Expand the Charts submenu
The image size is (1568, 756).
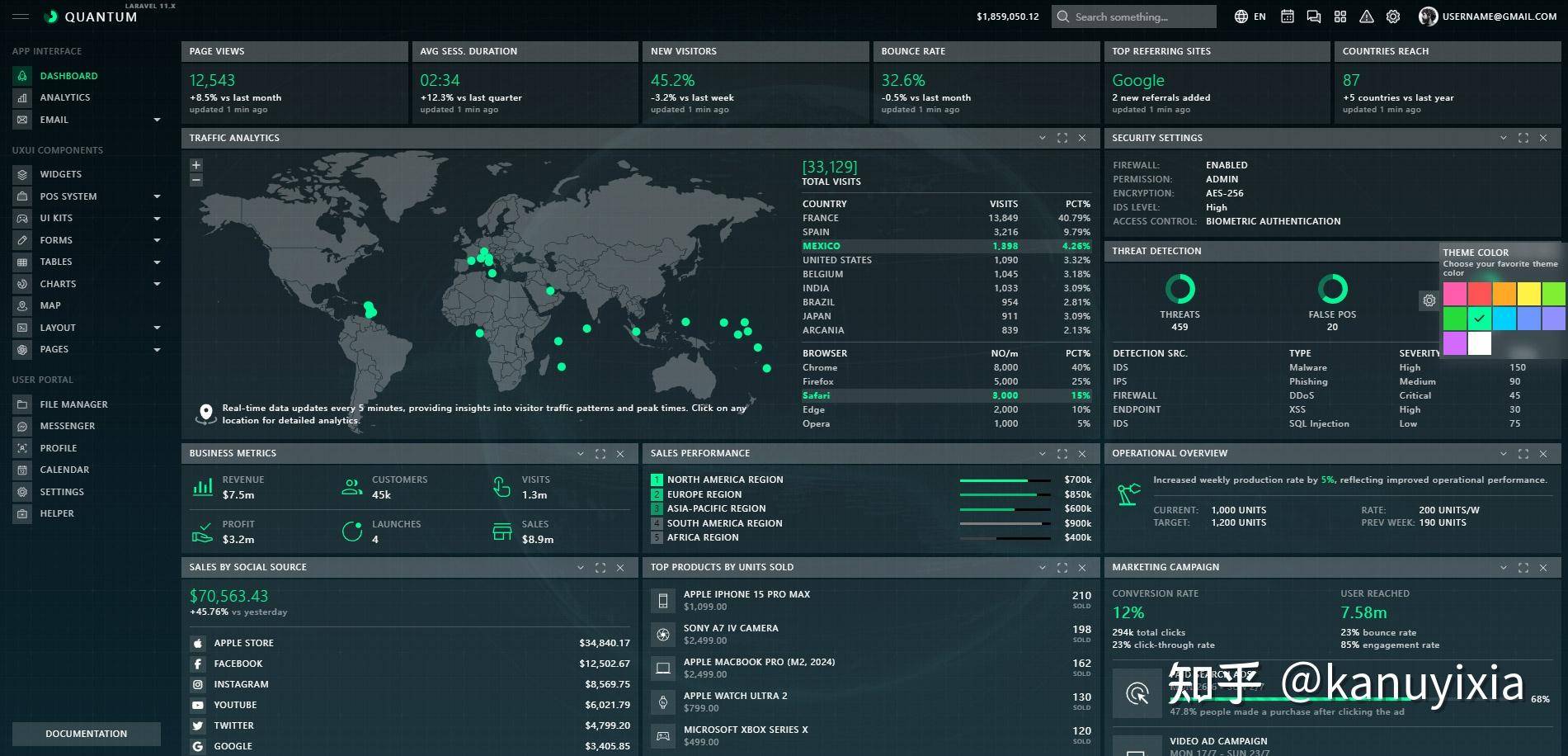point(157,284)
